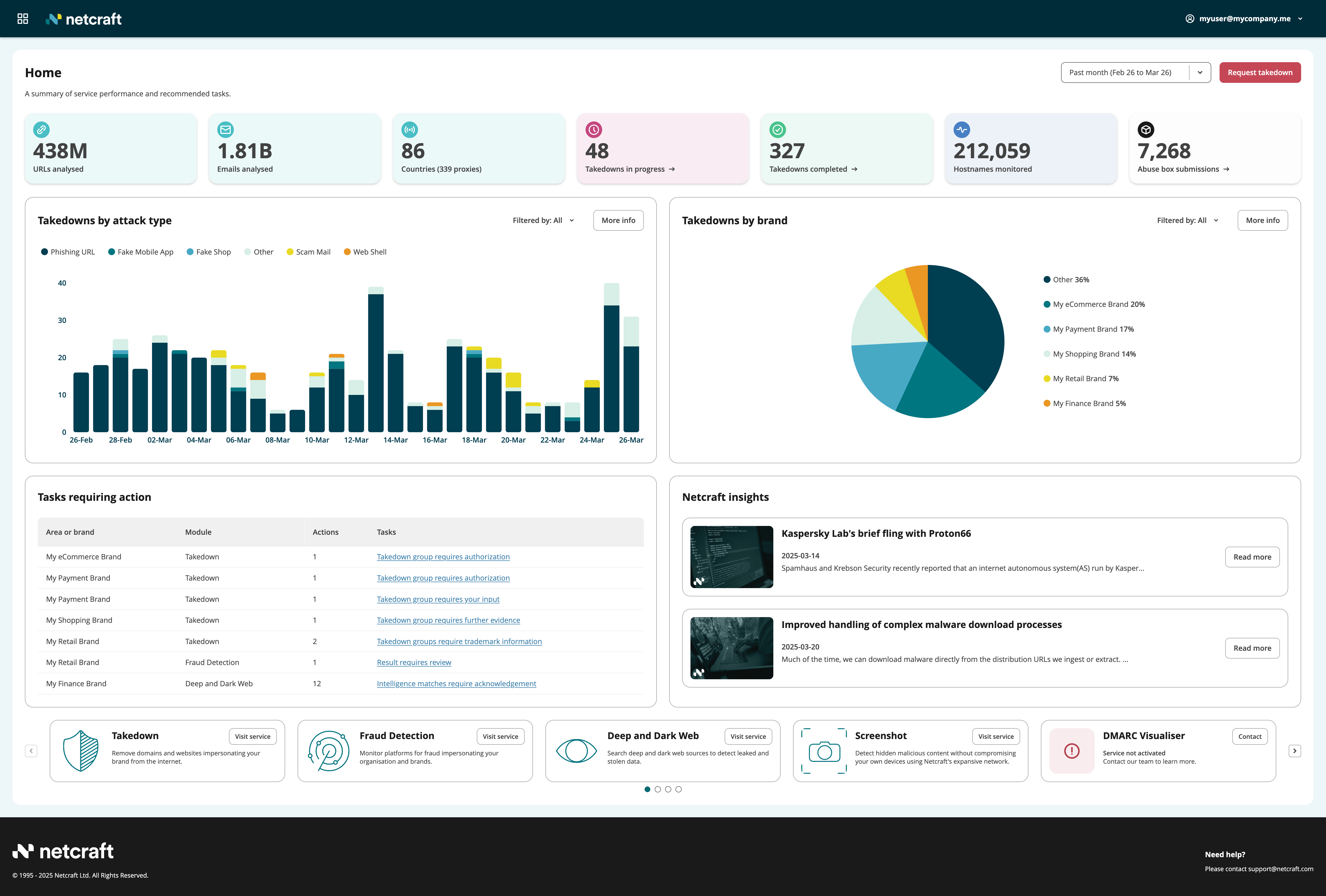Screen dimensions: 1326x896
Task: Open the Kaspersky Lab article thumbnail
Action: (x=731, y=557)
